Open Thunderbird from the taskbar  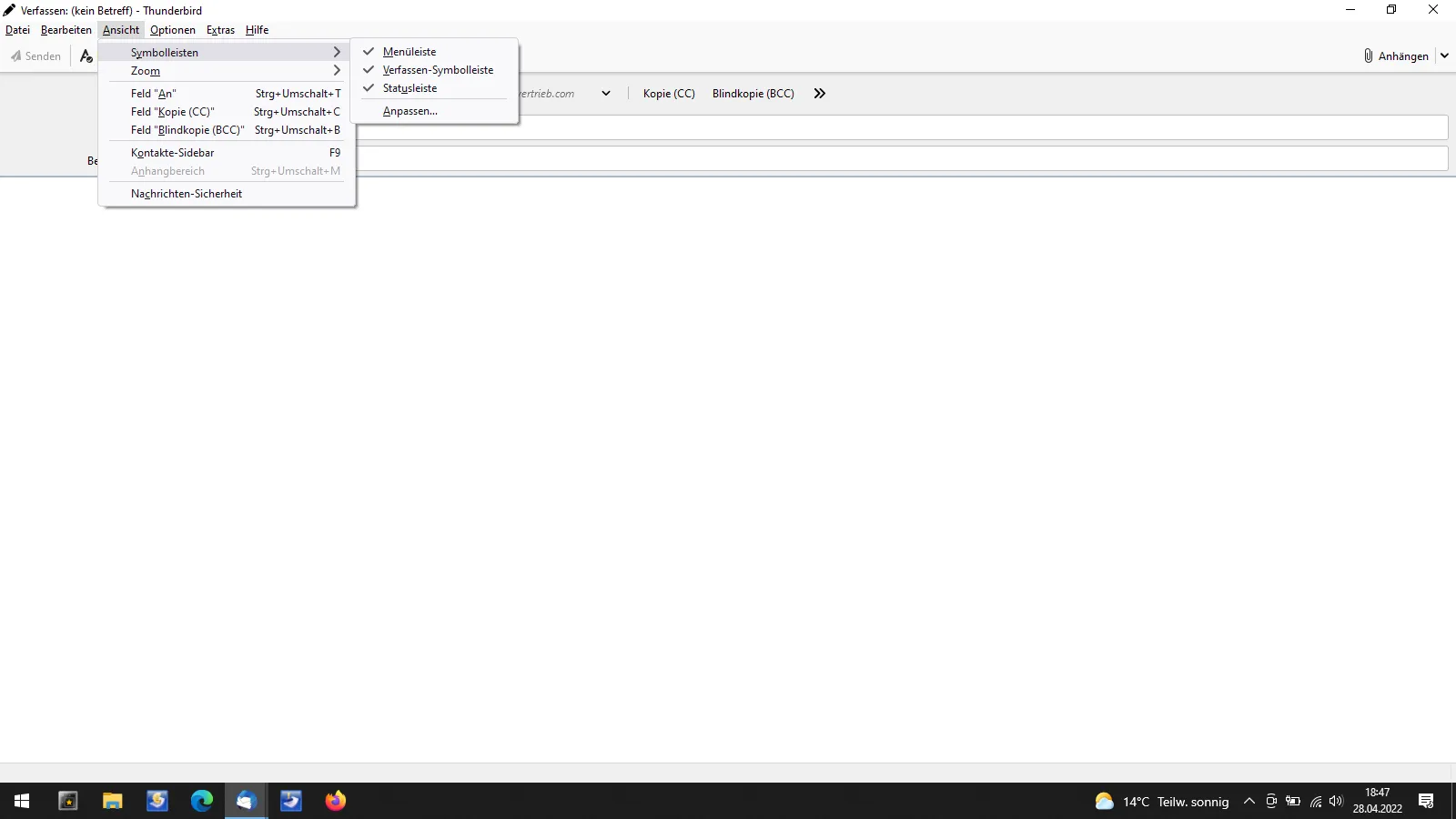[x=246, y=801]
